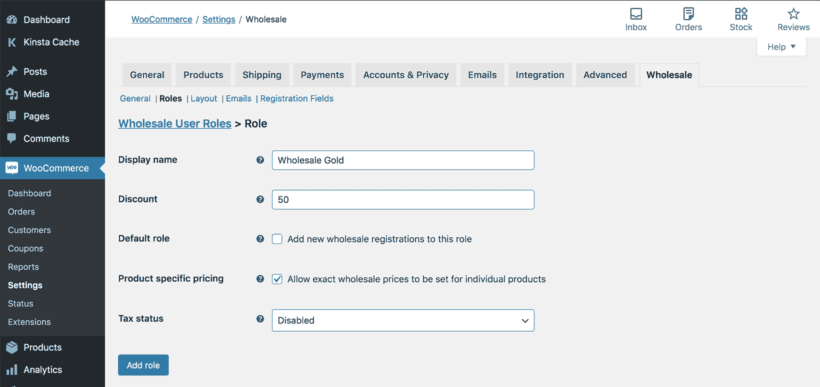
Task: Switch to the Shipping tab
Action: [262, 75]
